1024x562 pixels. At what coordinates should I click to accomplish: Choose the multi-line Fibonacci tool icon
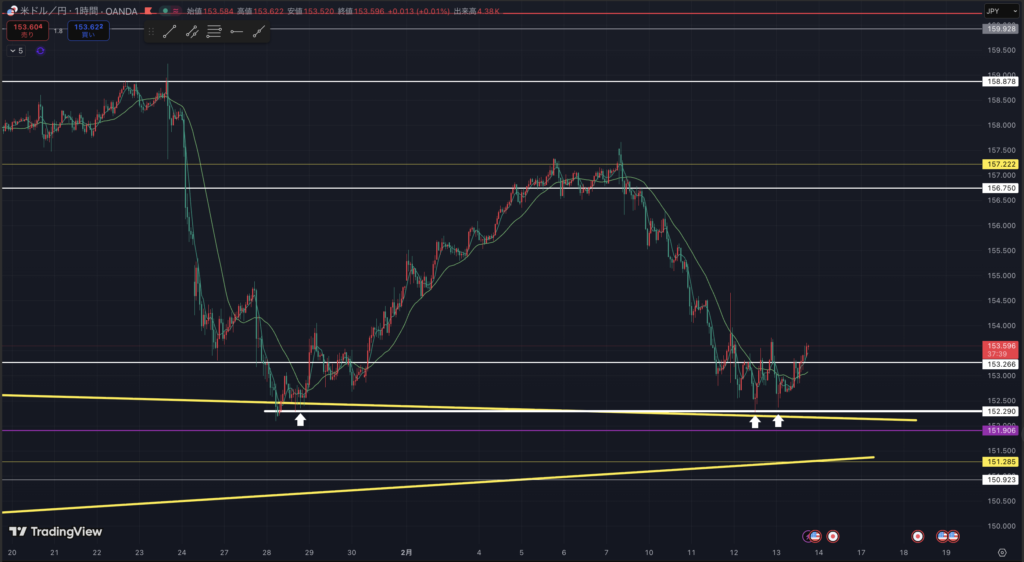pos(214,31)
